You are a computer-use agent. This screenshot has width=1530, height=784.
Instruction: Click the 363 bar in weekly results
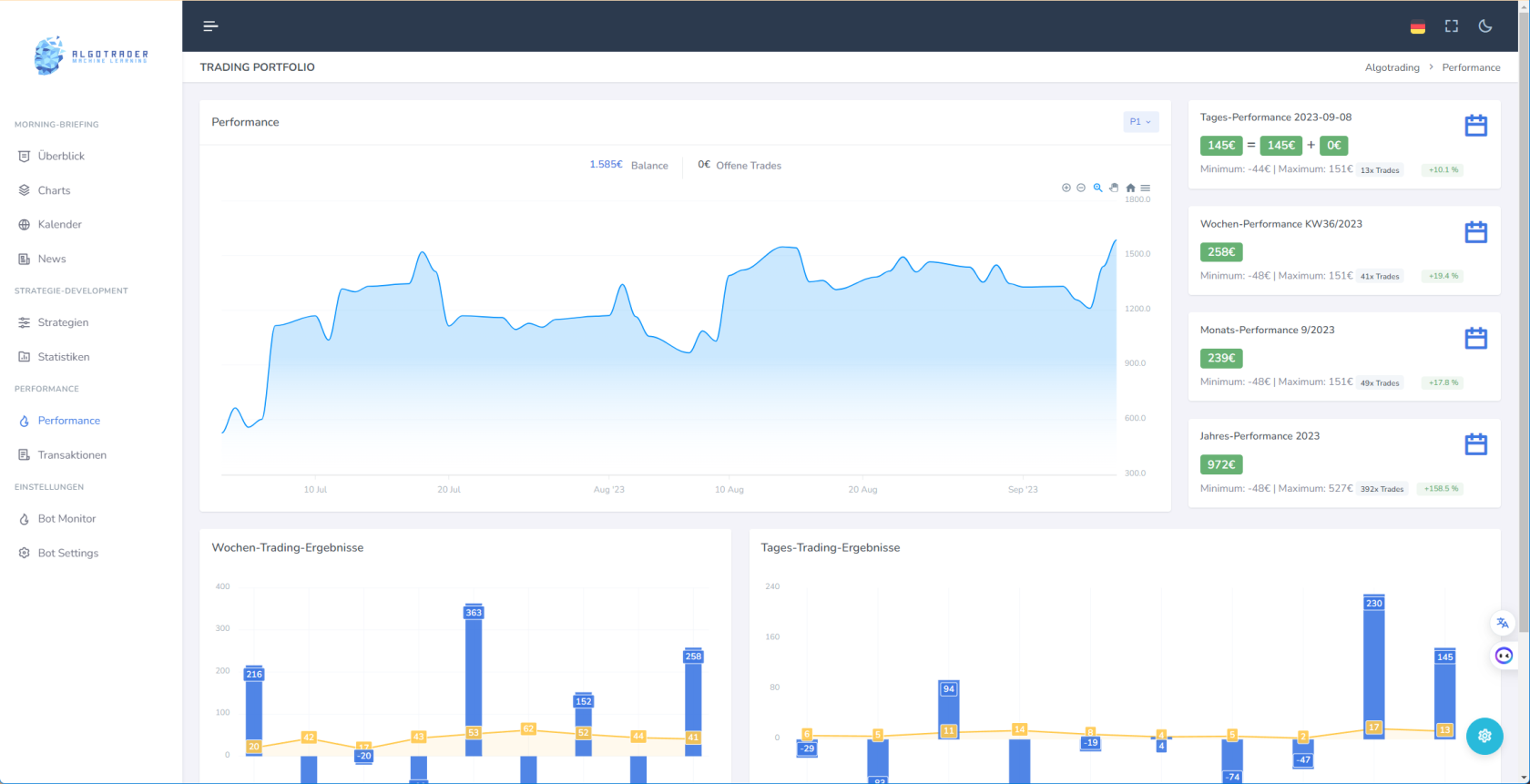(x=474, y=679)
